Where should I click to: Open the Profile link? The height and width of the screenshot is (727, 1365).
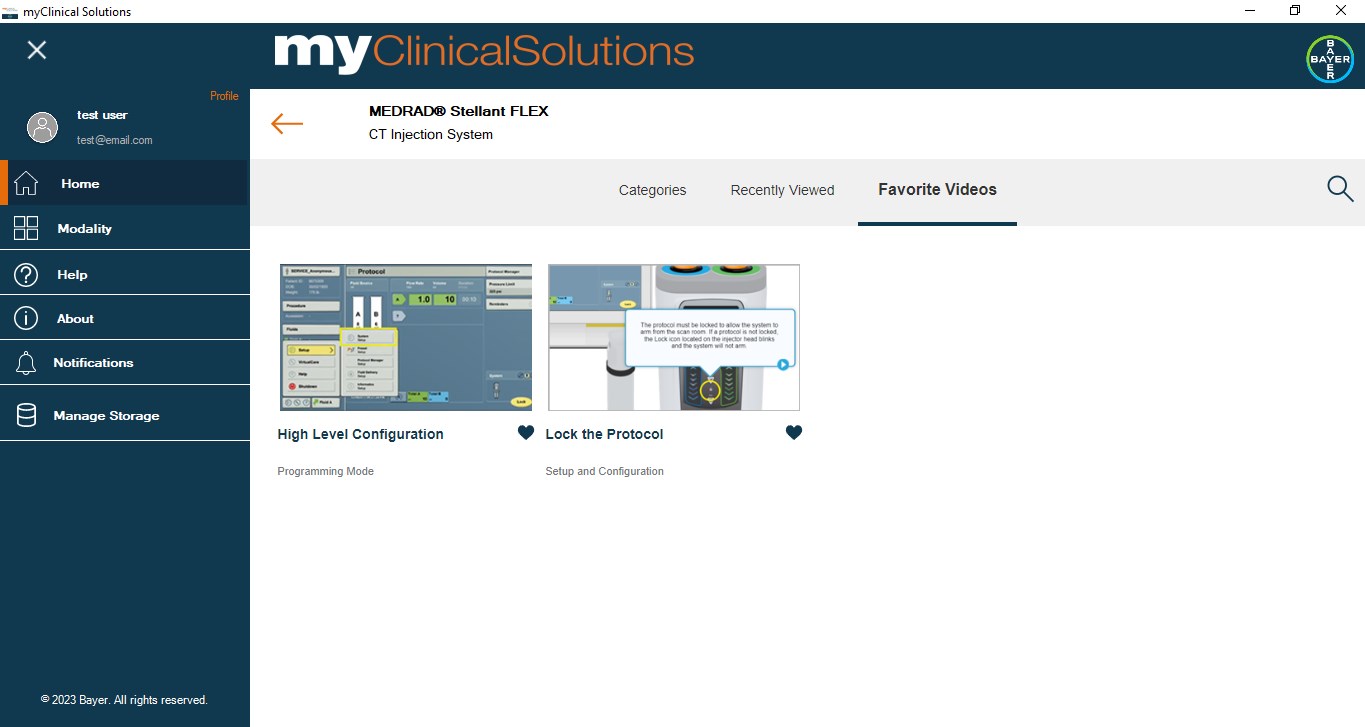coord(224,96)
